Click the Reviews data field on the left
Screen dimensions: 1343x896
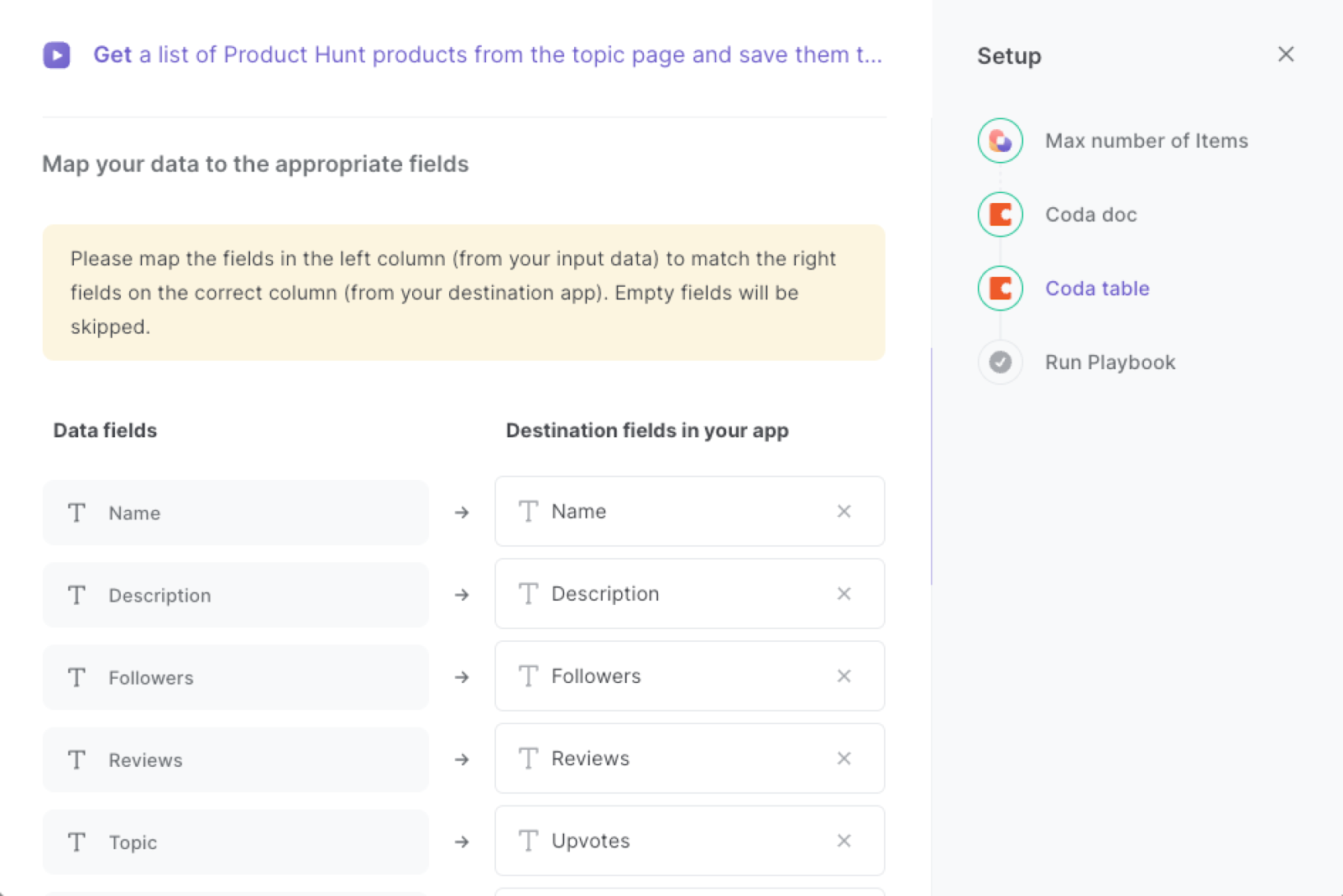coord(236,759)
